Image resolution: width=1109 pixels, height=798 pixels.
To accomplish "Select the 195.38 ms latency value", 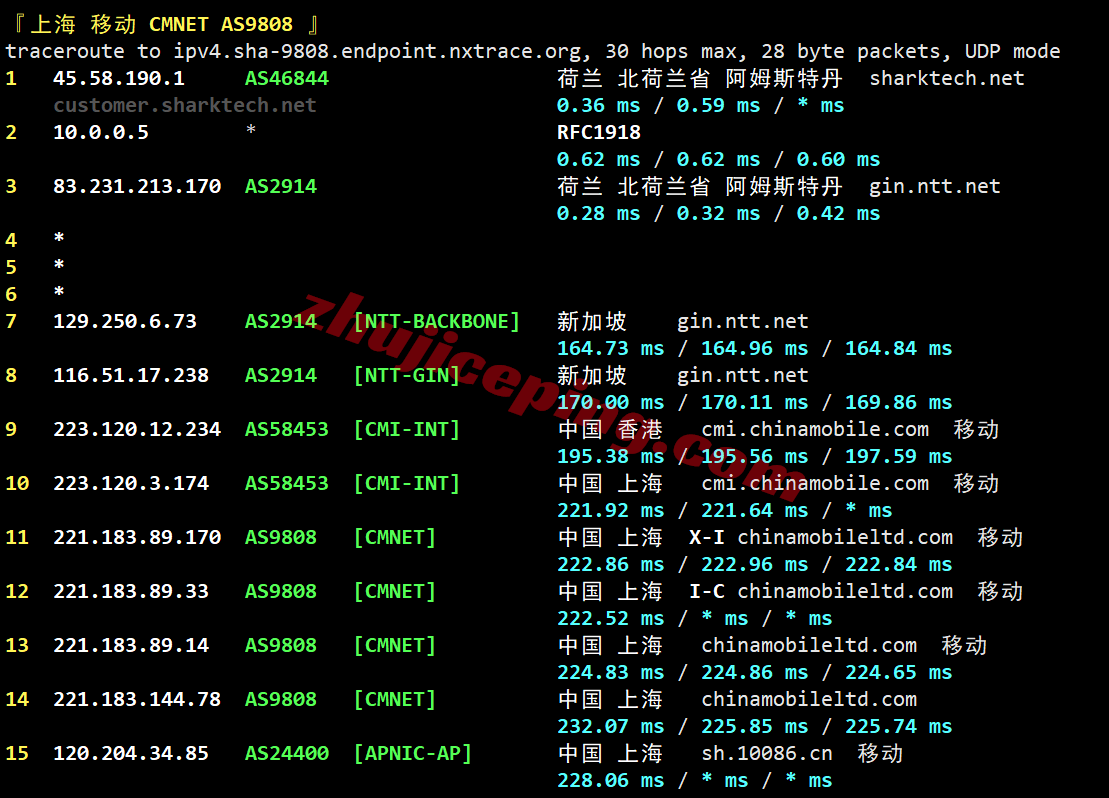I will [610, 456].
